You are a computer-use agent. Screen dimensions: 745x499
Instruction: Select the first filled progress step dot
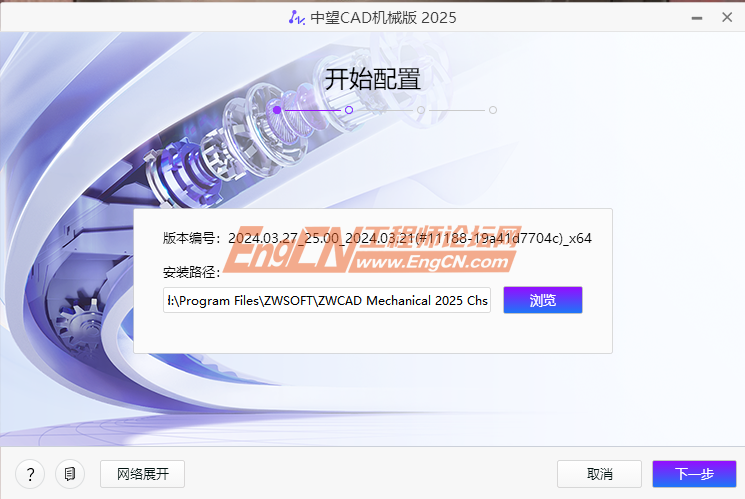(x=277, y=110)
